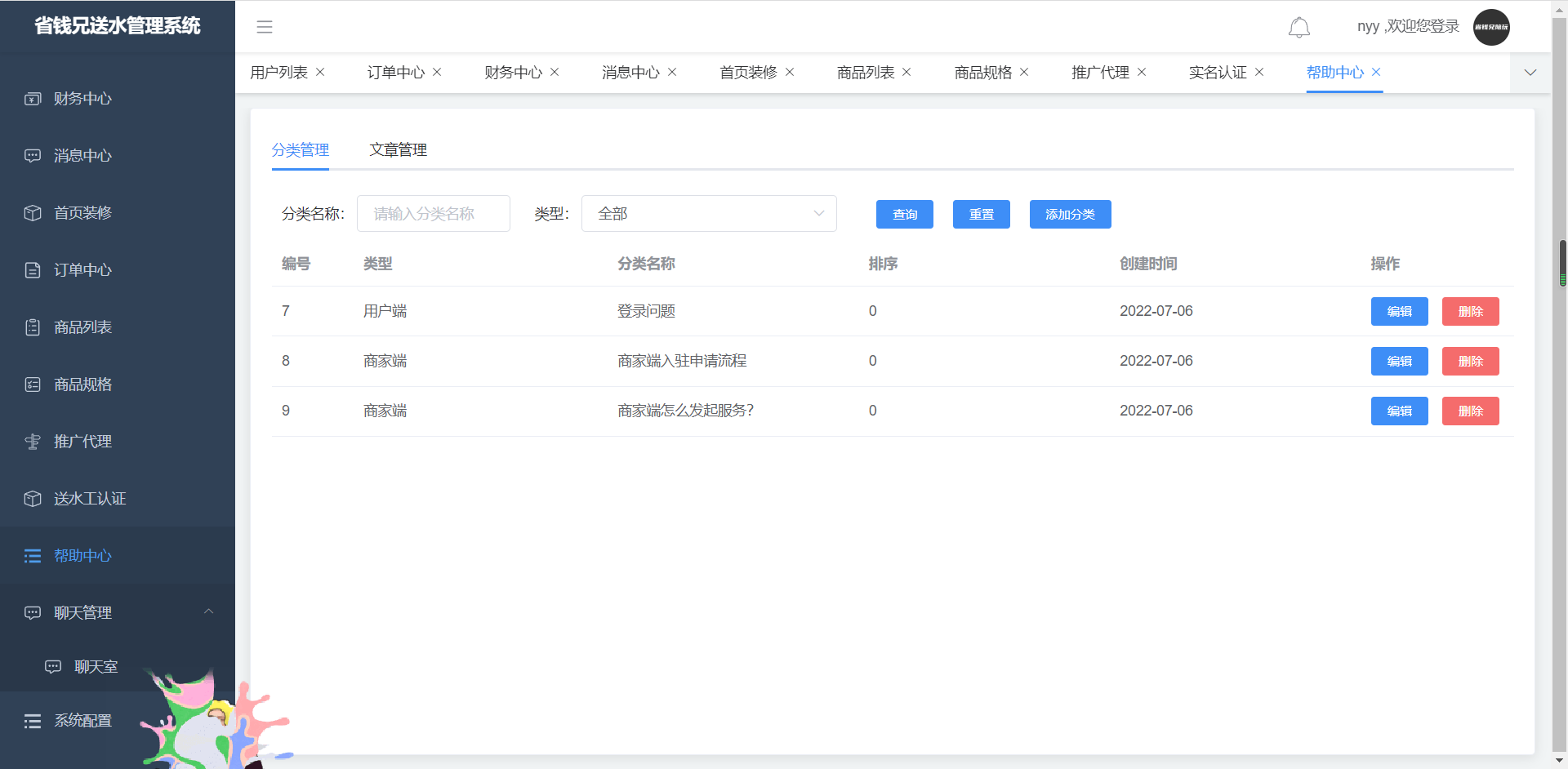The image size is (1568, 769).
Task: Click the hamburger menu collapse icon
Action: (x=265, y=27)
